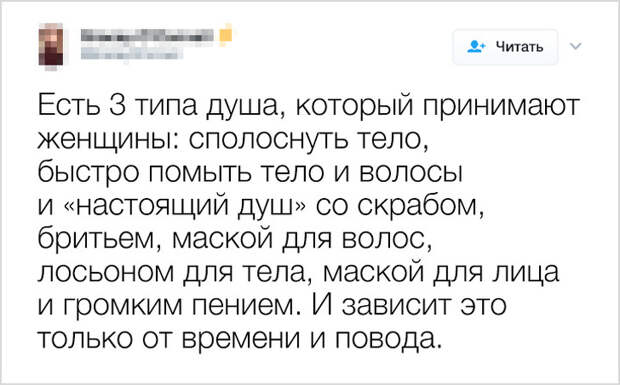
Task: Click the last line ending with "повода."
Action: 239,340
